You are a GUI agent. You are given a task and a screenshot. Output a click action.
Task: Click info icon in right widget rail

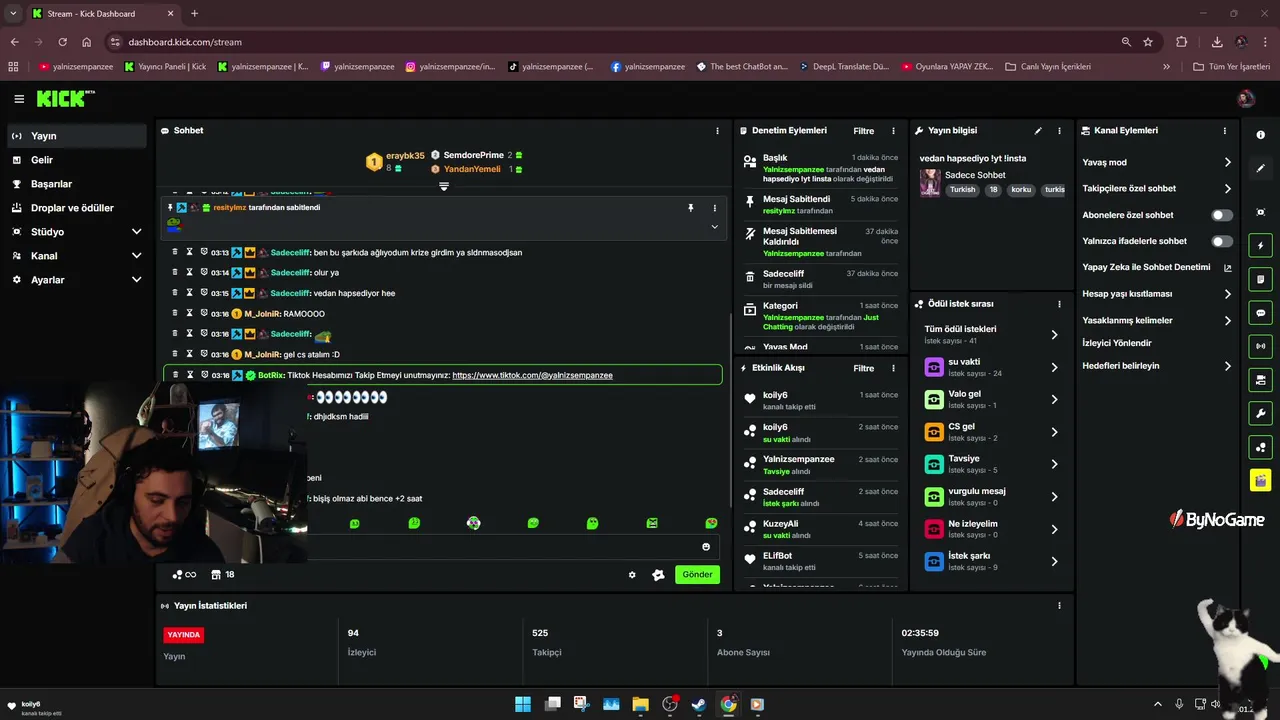[1260, 135]
